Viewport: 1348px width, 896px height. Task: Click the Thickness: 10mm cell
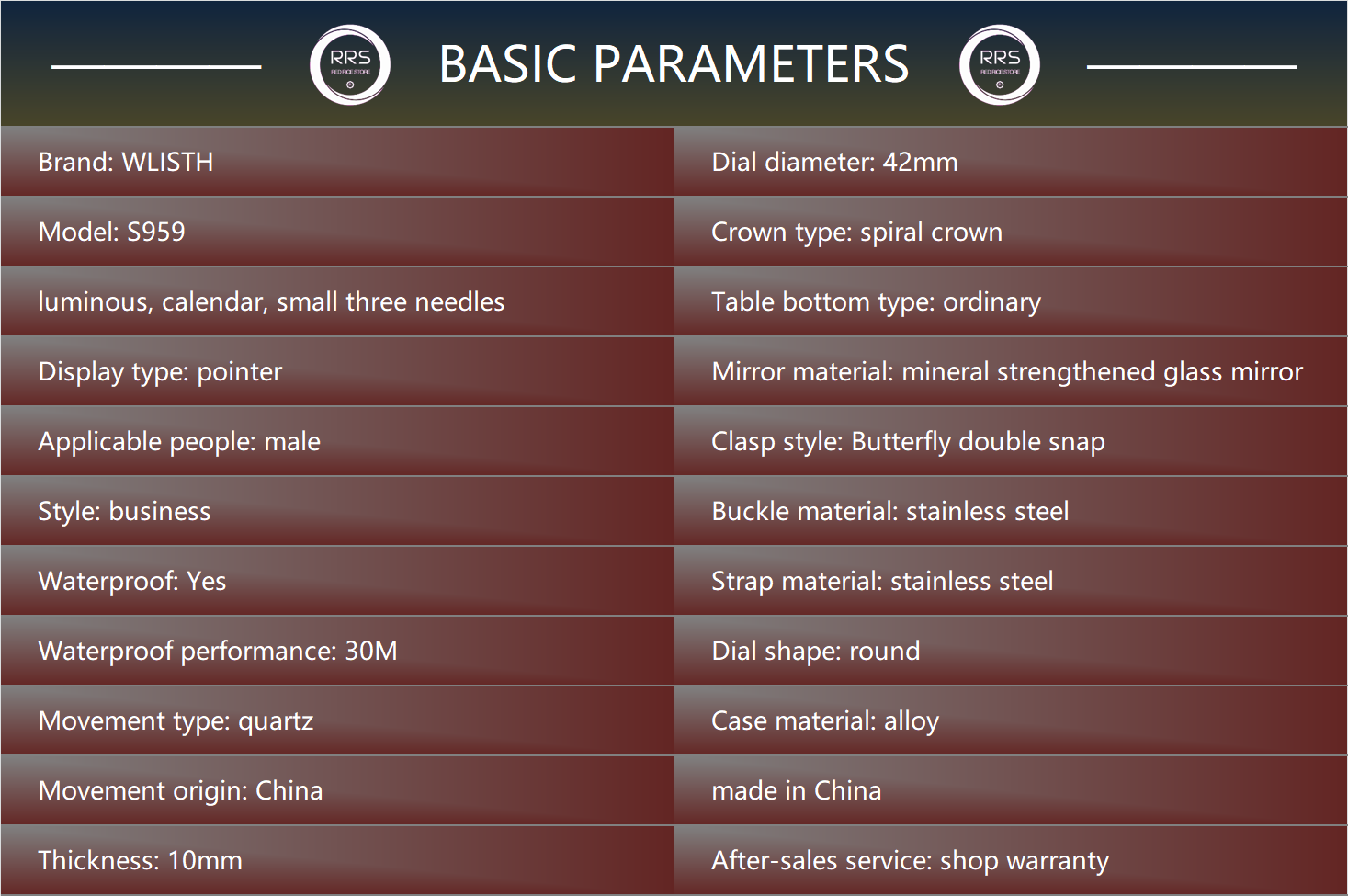tap(141, 861)
